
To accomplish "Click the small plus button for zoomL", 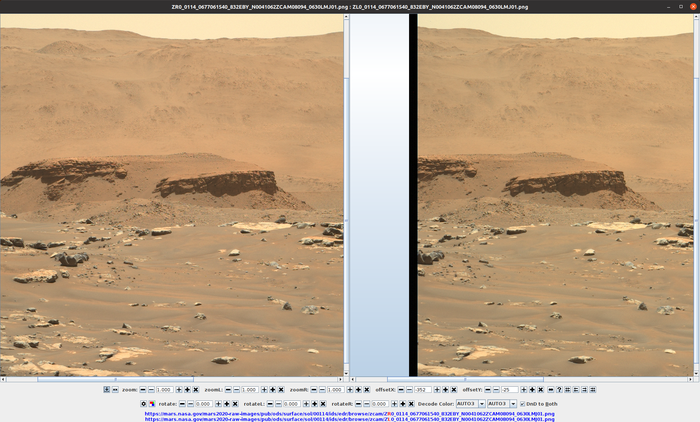I will (x=264, y=390).
